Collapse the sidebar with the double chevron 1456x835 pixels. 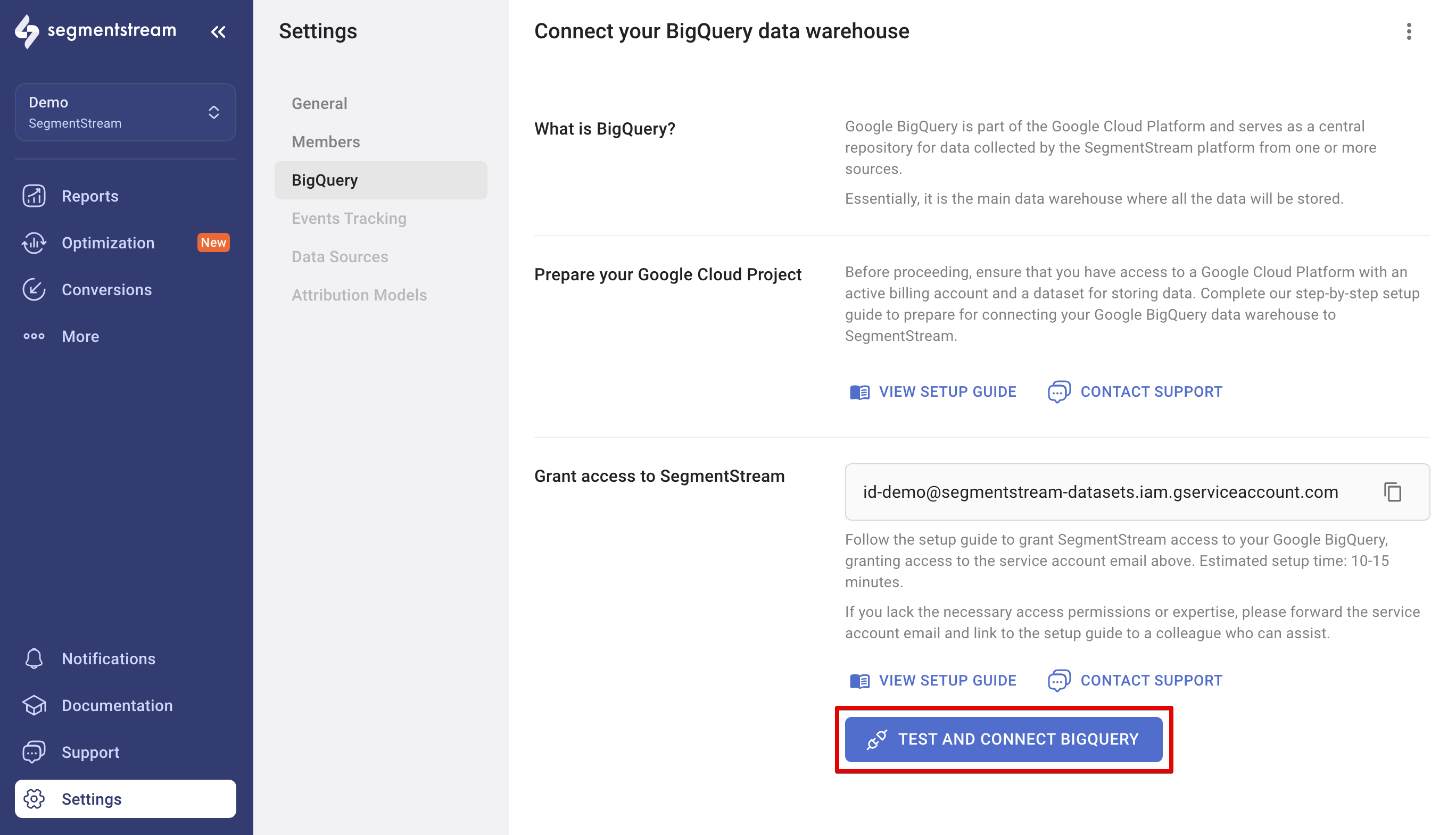click(218, 31)
